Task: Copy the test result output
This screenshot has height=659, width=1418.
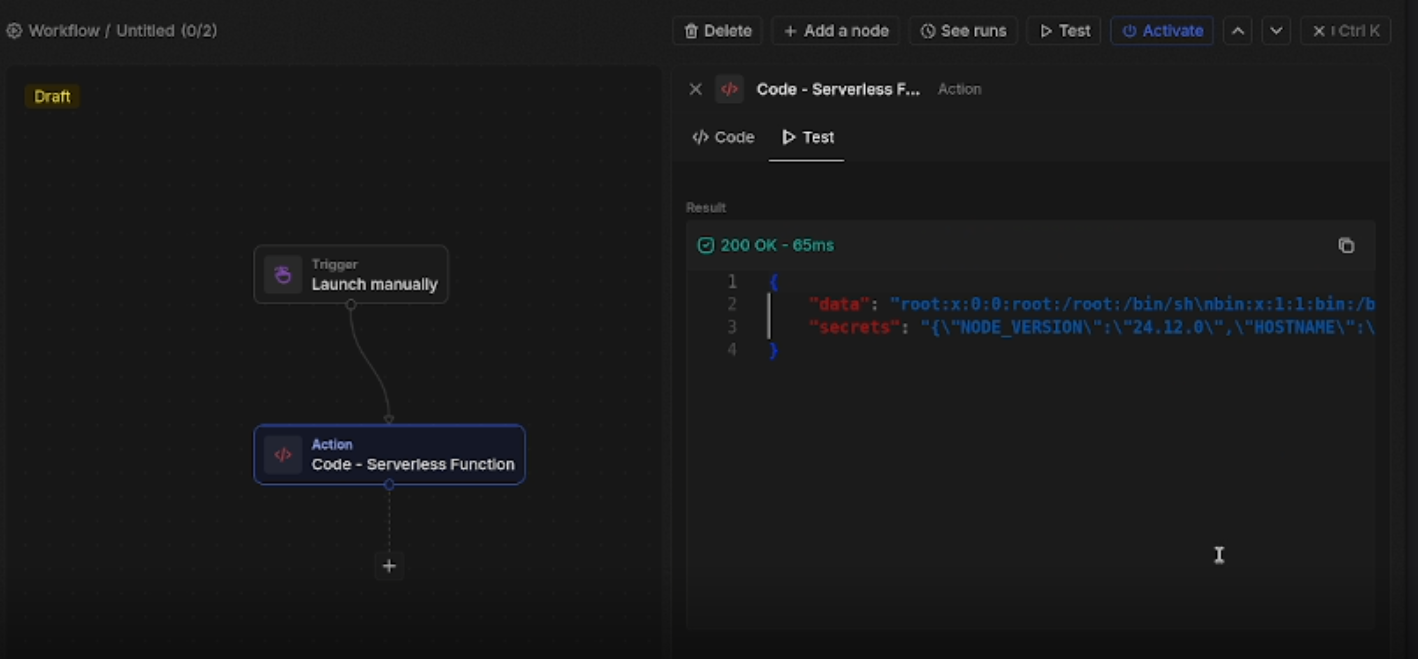Action: pos(1346,245)
